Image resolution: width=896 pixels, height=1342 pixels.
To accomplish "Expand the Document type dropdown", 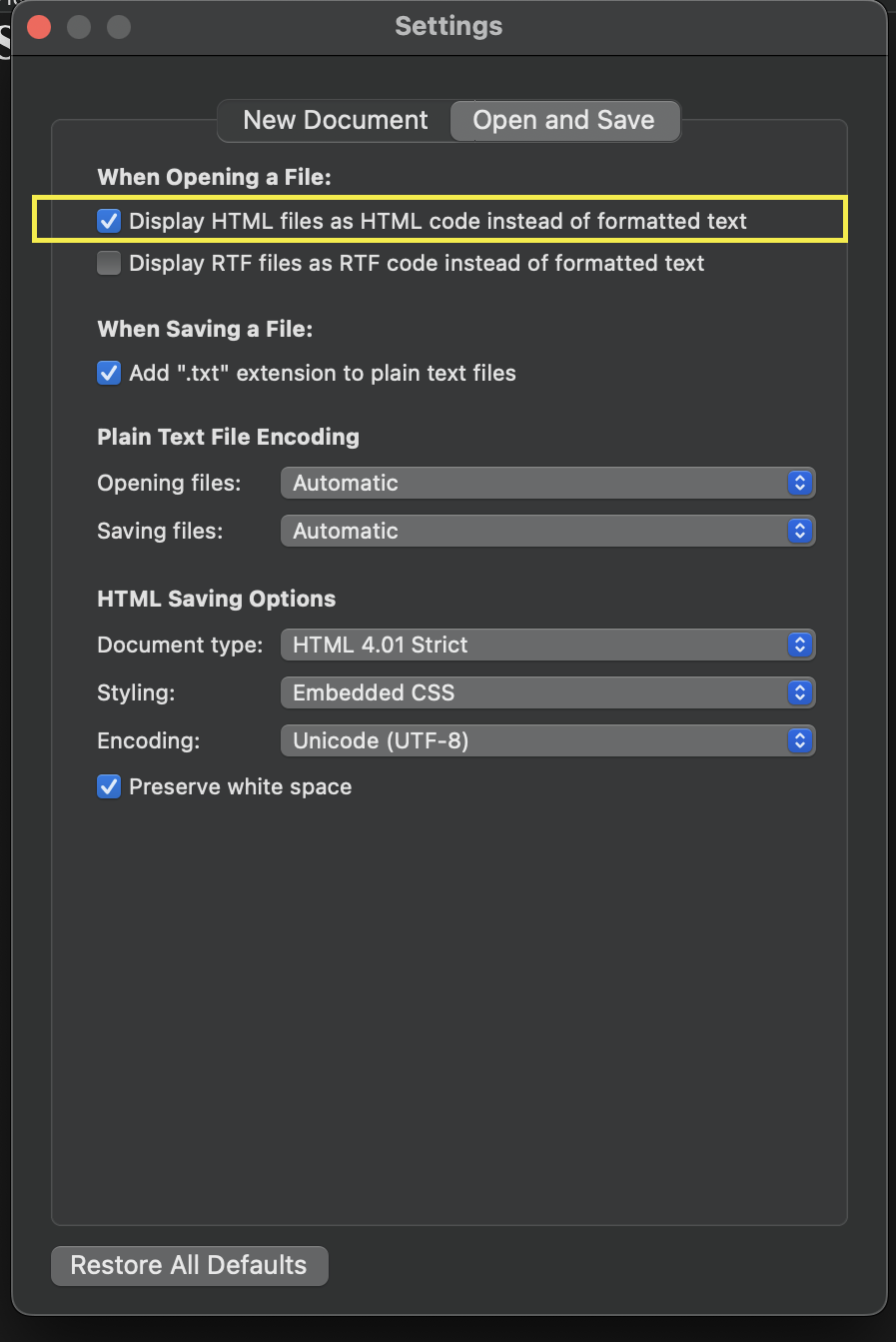I will pyautogui.click(x=547, y=645).
